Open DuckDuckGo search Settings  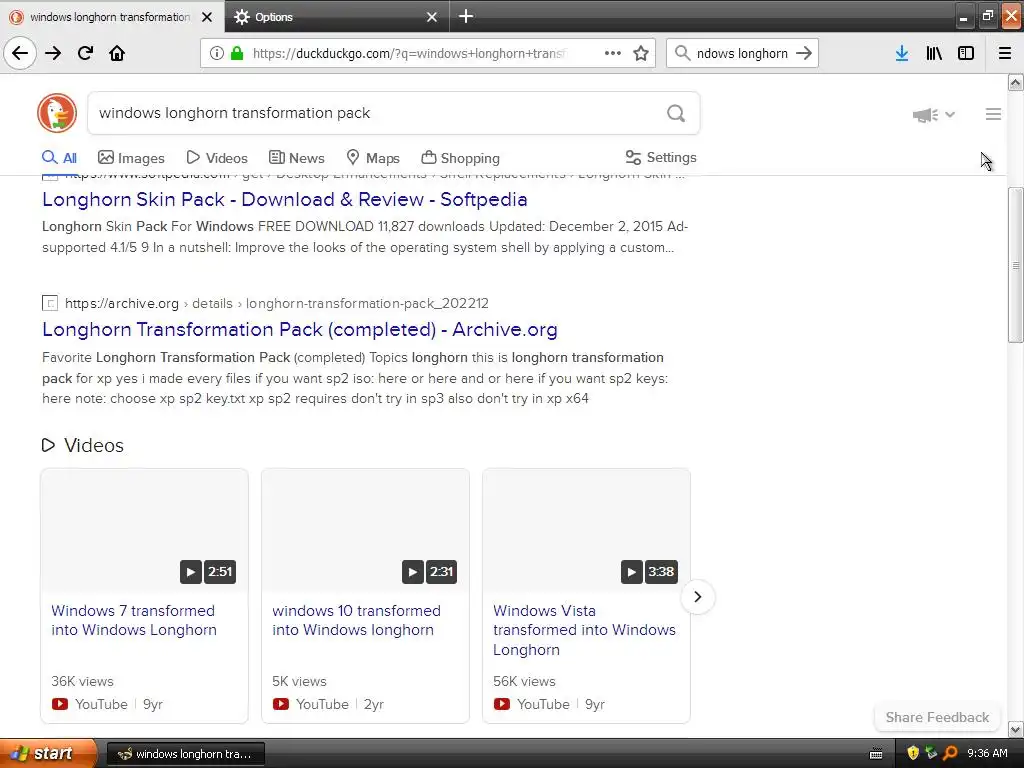tap(661, 157)
